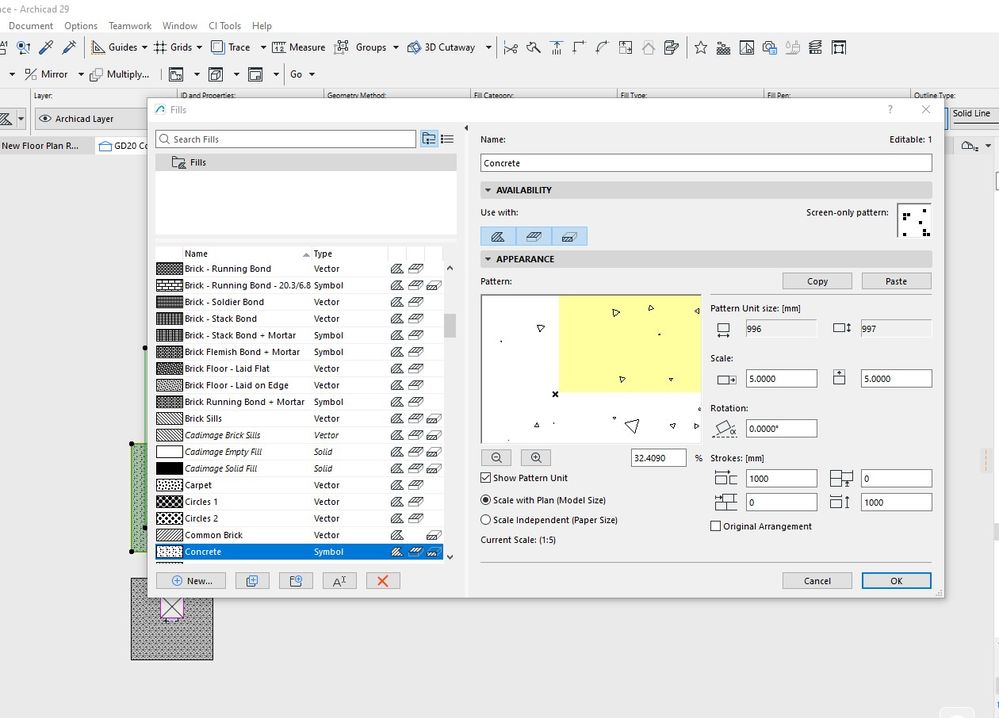Open the Options menu
Viewport: 999px width, 718px height.
pyautogui.click(x=81, y=25)
